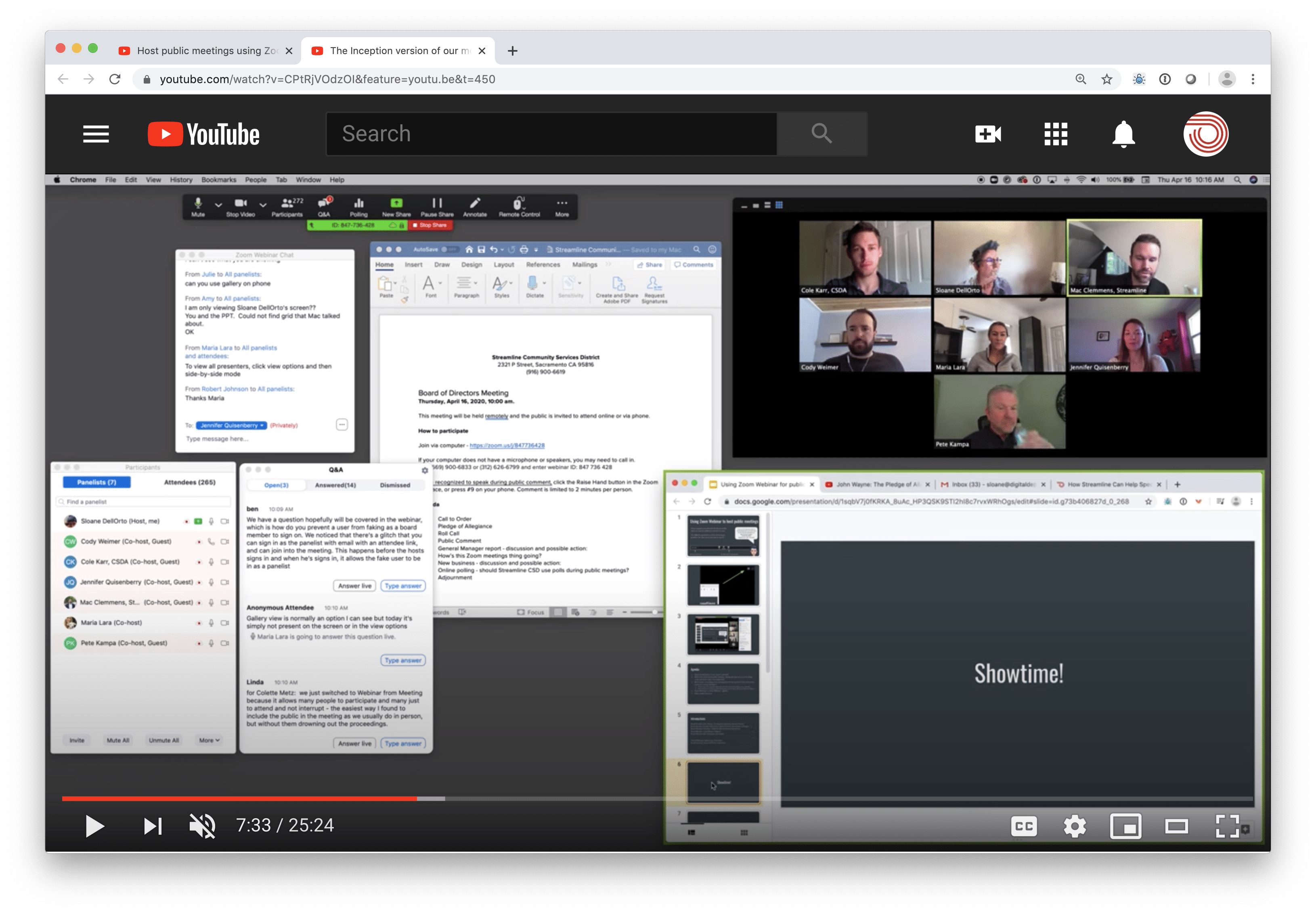Click Chrome's forward arrow

tap(89, 79)
